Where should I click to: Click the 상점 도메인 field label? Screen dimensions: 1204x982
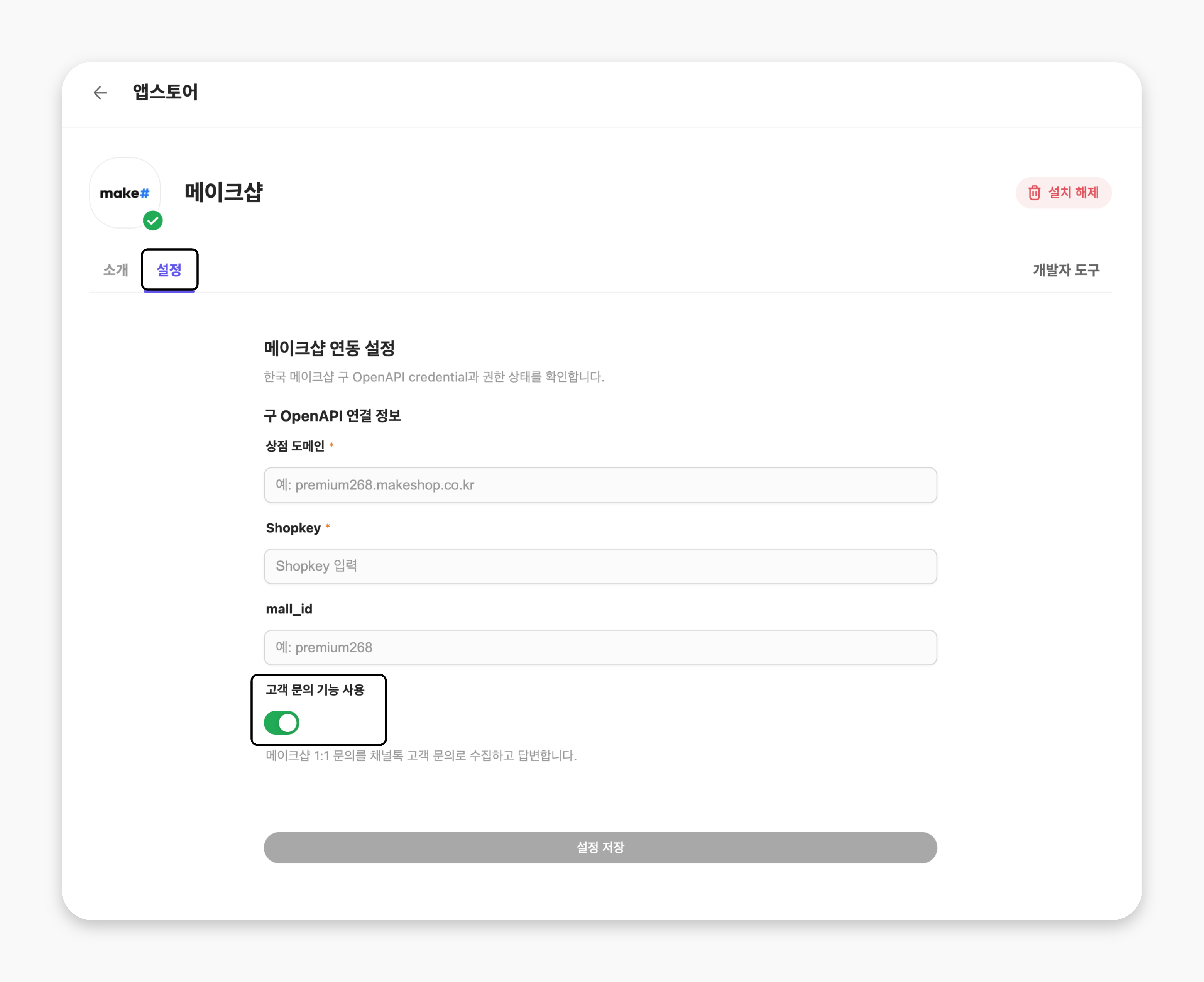tap(295, 446)
